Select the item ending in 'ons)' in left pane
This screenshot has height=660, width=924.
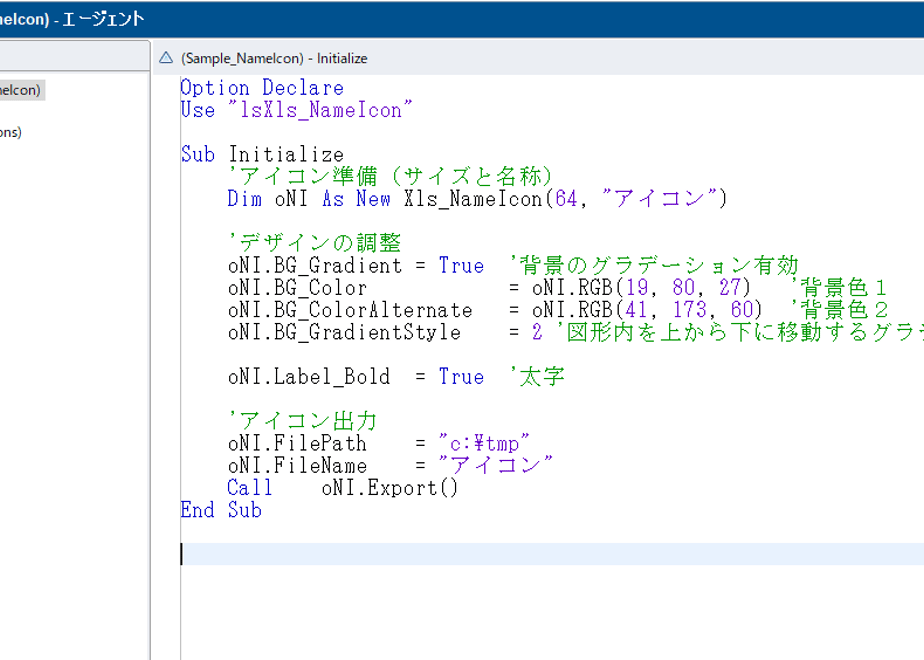[11, 132]
